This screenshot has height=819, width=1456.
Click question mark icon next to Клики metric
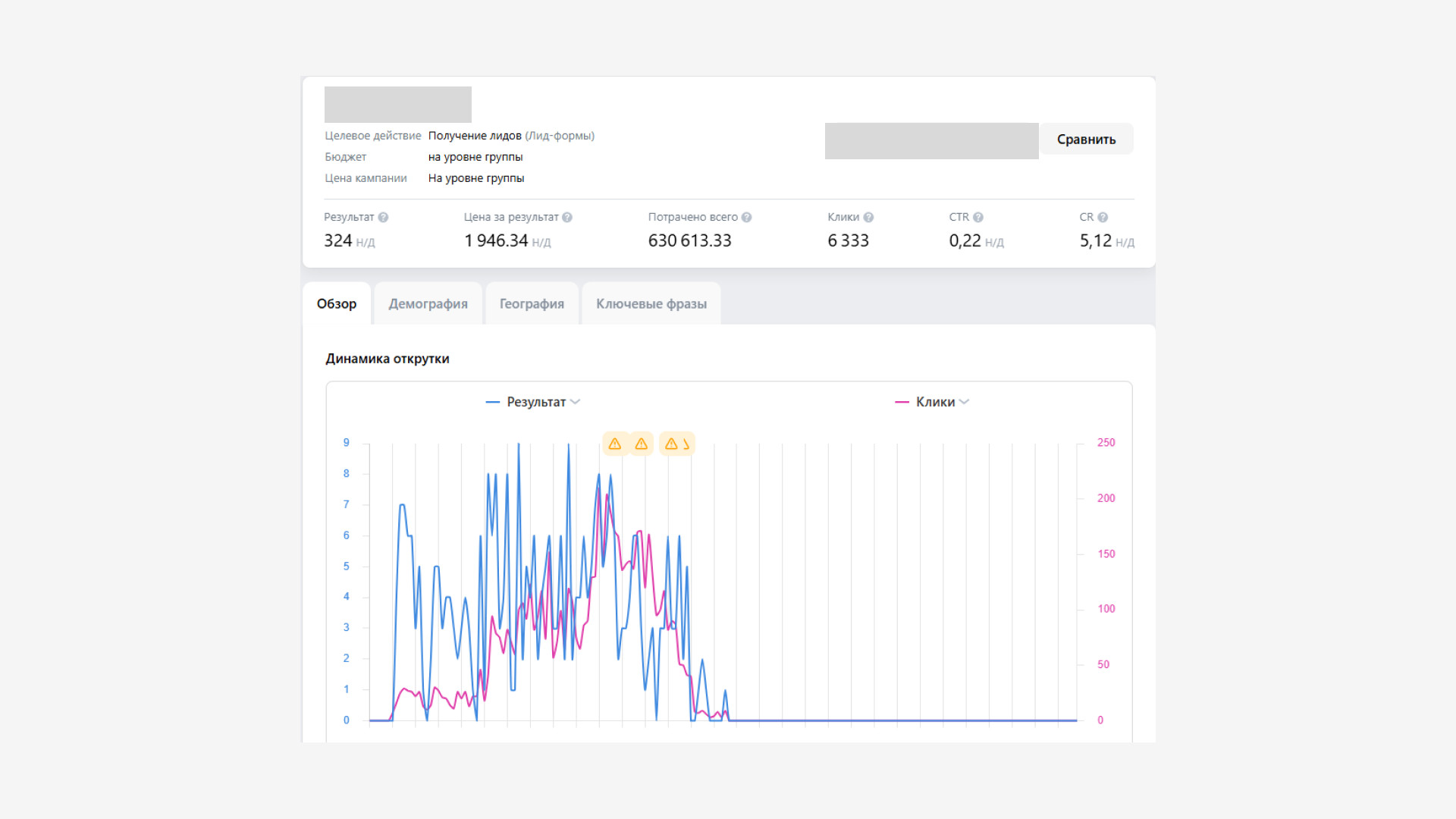coord(869,218)
